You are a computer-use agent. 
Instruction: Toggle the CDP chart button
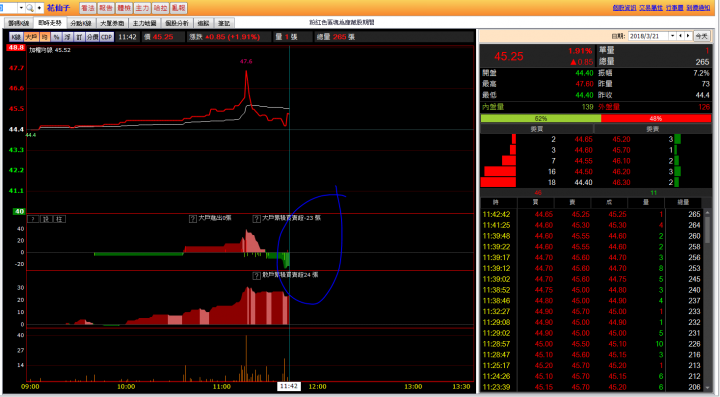(107, 37)
